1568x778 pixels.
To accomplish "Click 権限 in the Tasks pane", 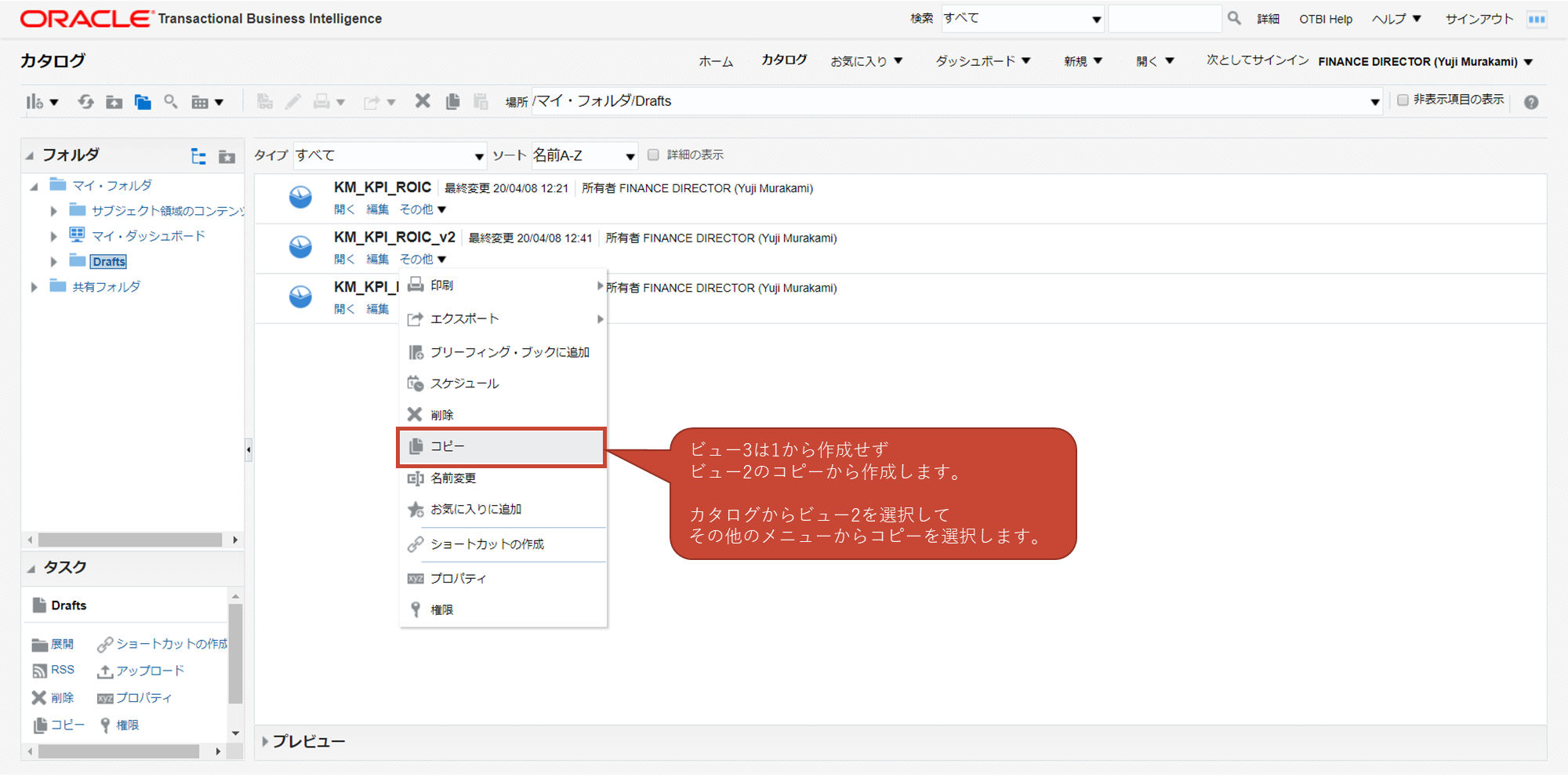I will coord(119,725).
